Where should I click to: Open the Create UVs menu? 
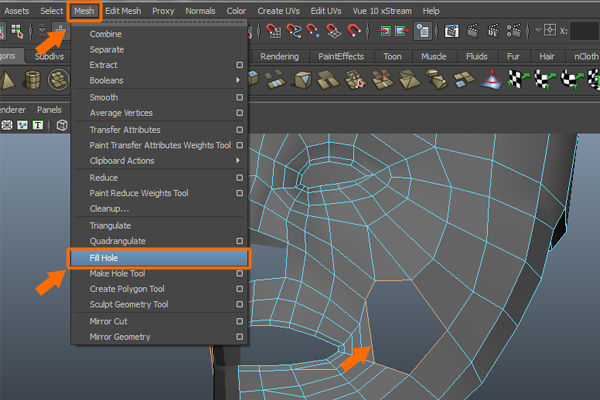click(x=279, y=10)
